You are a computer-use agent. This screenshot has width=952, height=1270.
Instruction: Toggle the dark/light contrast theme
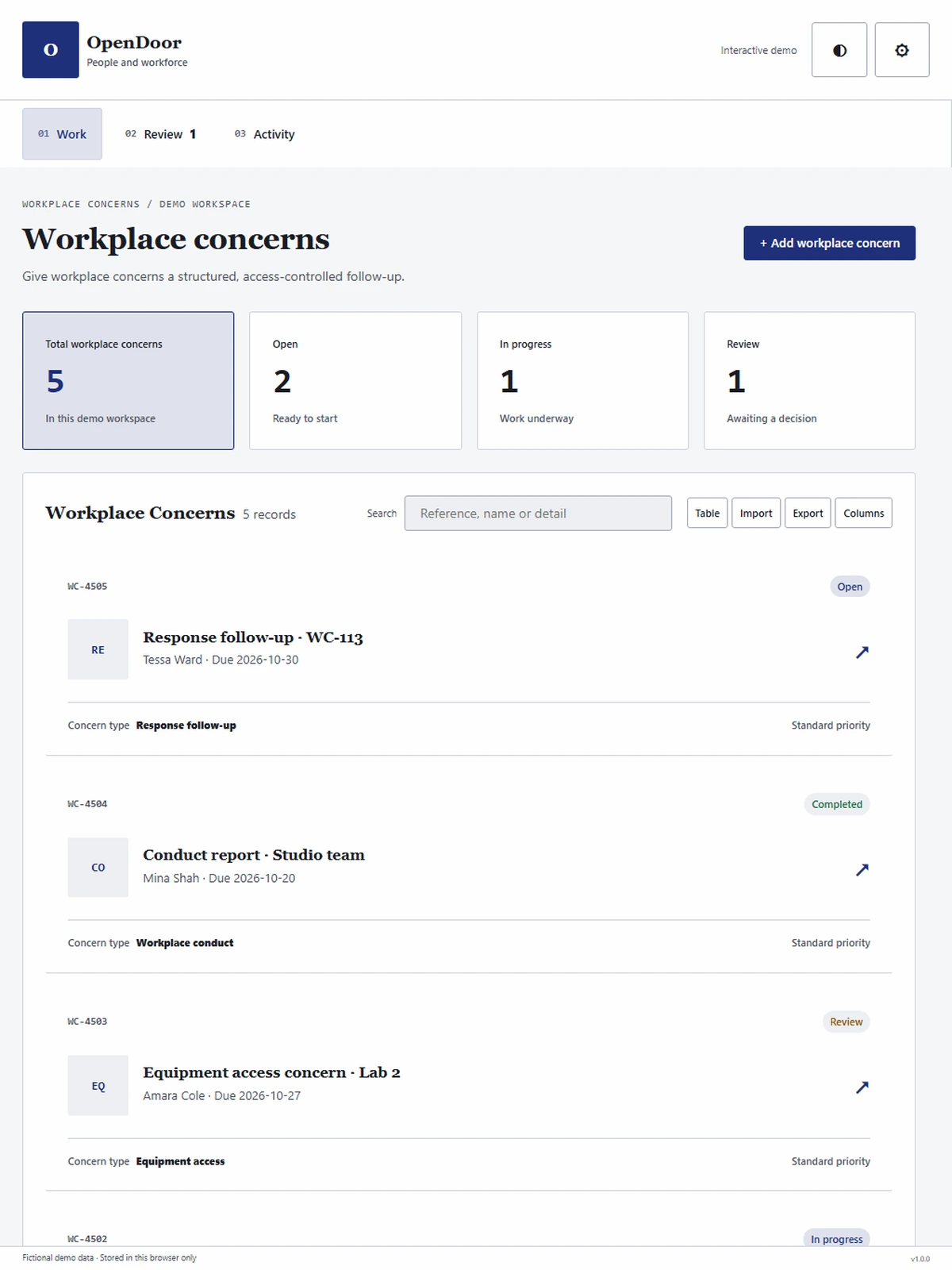839,50
